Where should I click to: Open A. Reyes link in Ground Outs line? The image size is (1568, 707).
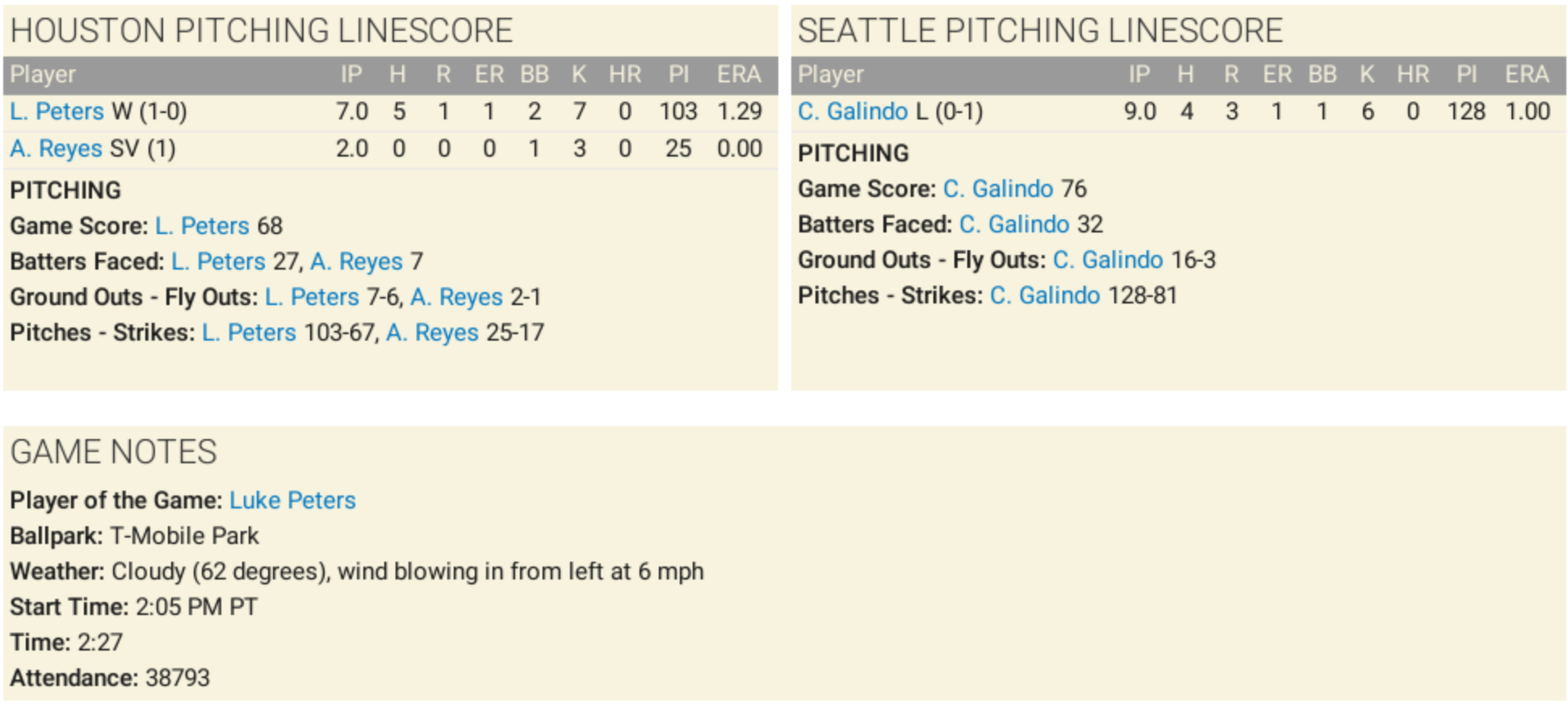click(456, 297)
